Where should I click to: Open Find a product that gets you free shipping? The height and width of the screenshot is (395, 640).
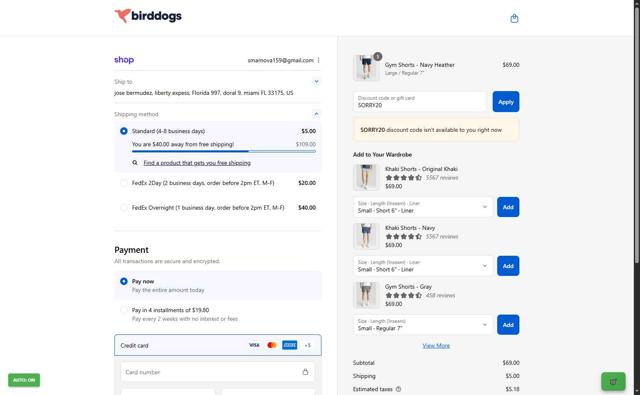pyautogui.click(x=197, y=163)
